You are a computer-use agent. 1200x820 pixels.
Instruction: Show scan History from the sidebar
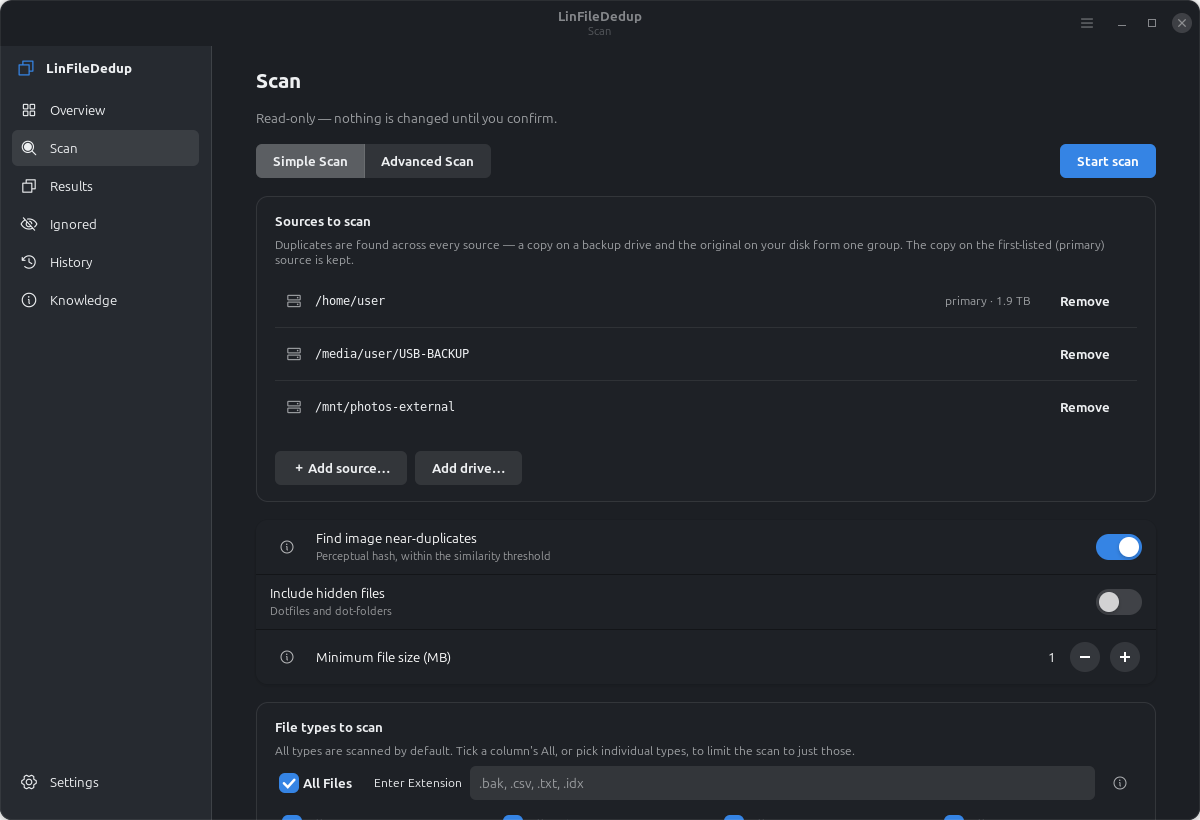coord(105,262)
